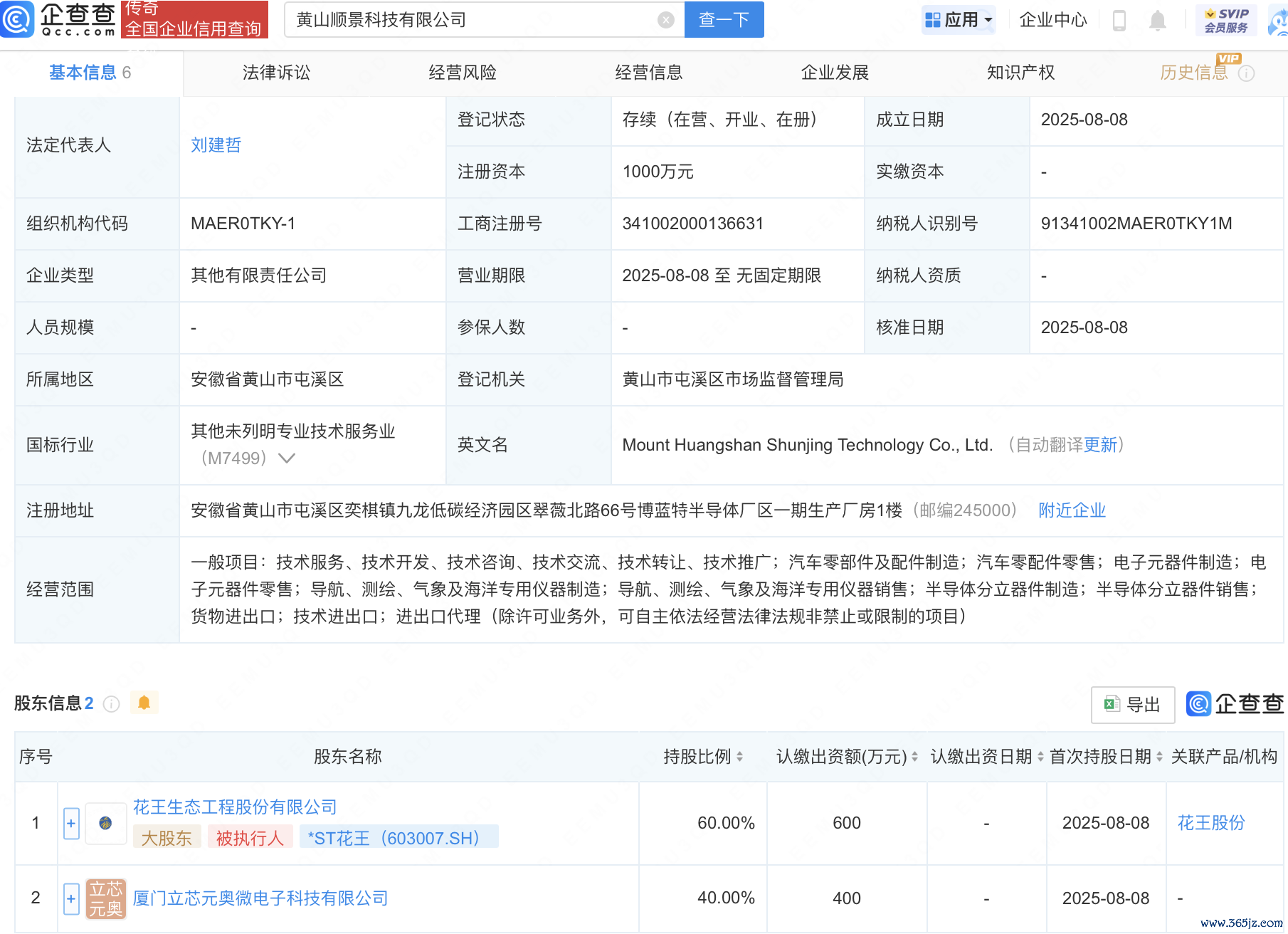1288x934 pixels.
Task: Click the 查一下 search button
Action: click(724, 20)
